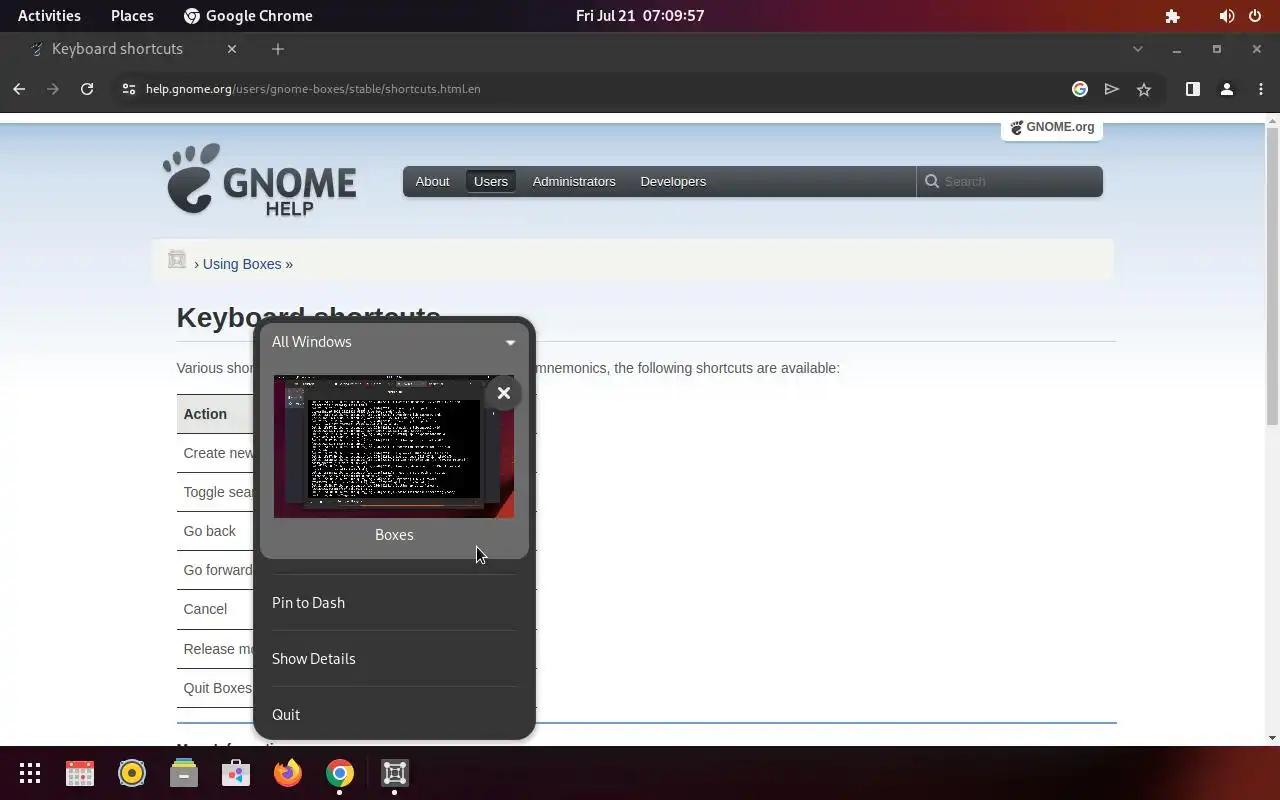The height and width of the screenshot is (800, 1280).
Task: Open the extension puzzle icon in the top bar
Action: [1173, 16]
